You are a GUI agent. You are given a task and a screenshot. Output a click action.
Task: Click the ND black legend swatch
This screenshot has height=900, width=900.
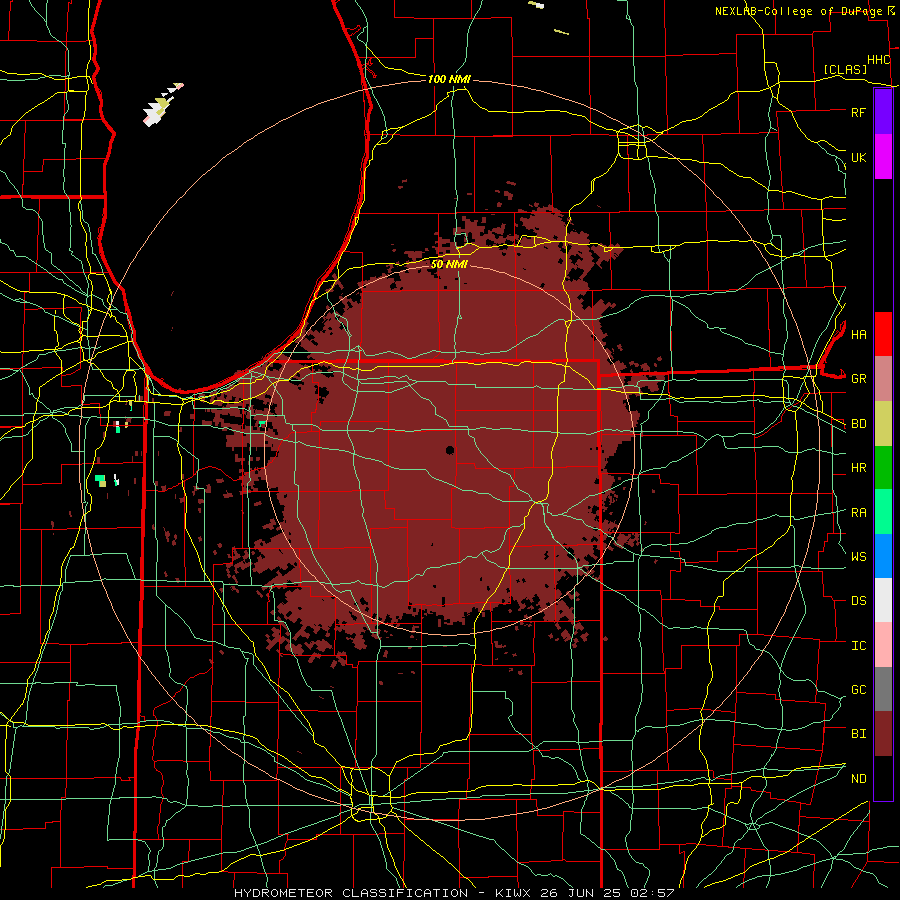click(x=883, y=778)
